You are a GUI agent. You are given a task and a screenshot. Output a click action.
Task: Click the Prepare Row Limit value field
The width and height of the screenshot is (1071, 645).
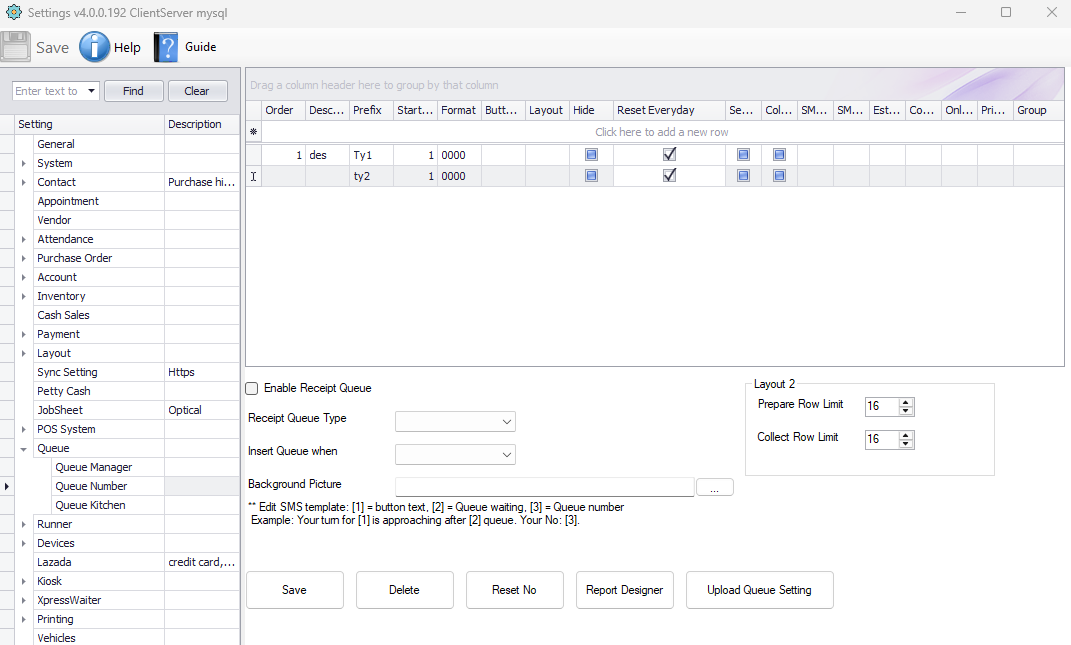click(882, 407)
